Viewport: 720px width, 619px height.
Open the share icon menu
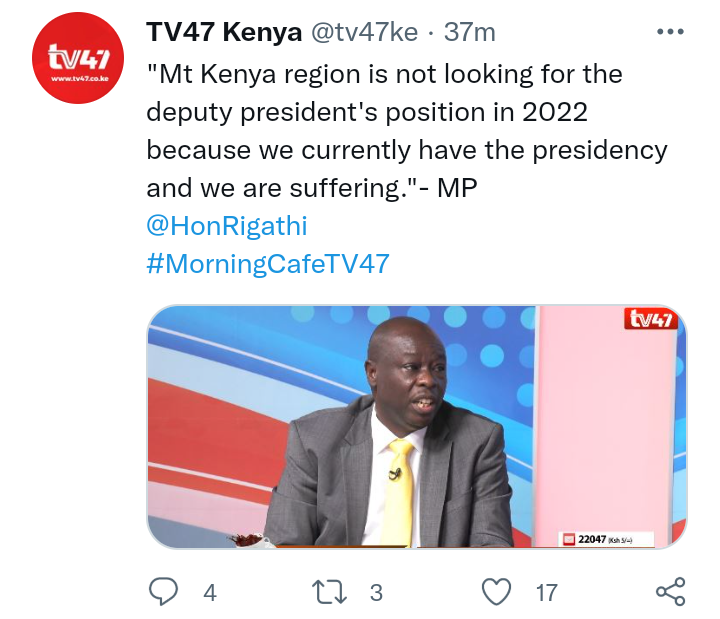coord(670,591)
